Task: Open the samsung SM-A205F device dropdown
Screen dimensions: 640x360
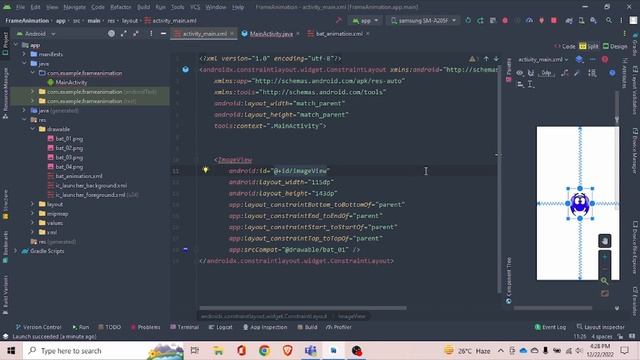Action: (423, 20)
